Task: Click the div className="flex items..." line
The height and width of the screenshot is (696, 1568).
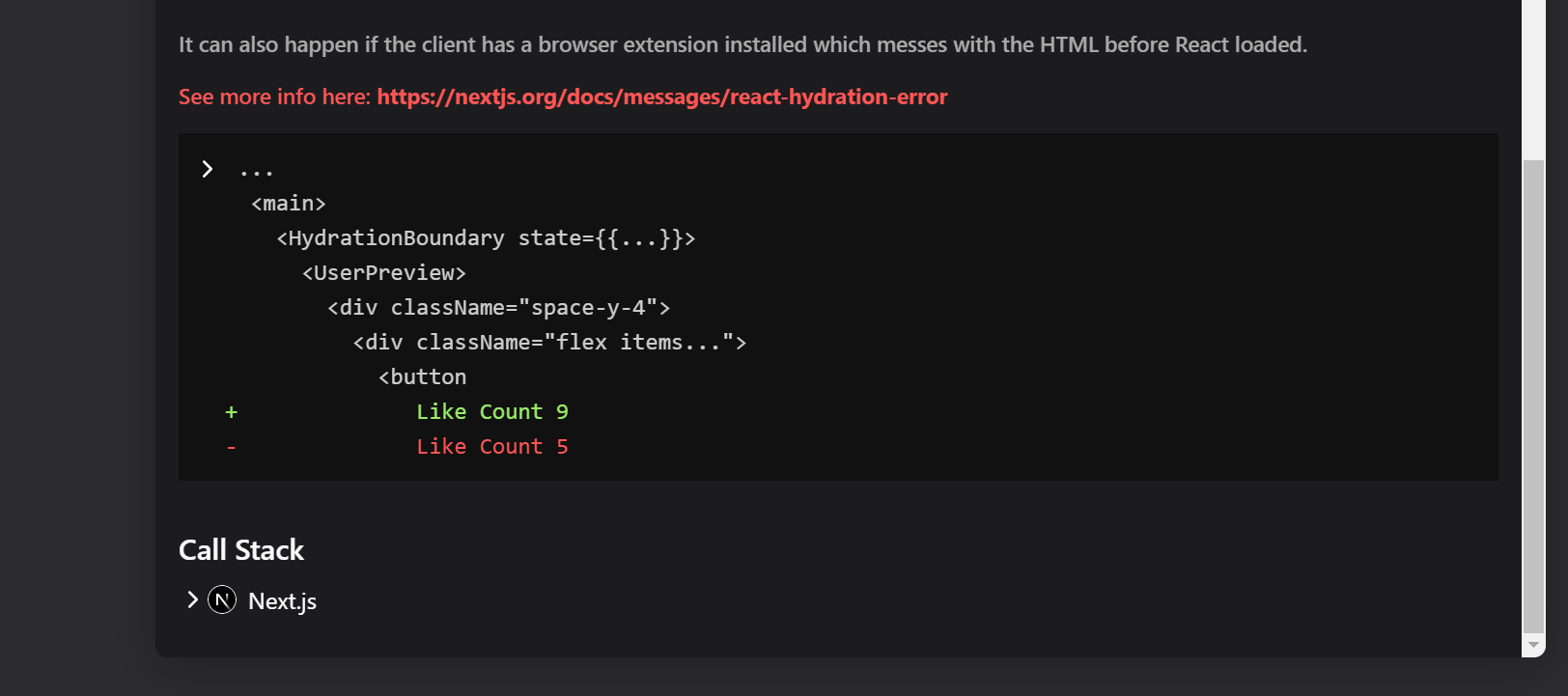Action: pyautogui.click(x=549, y=343)
